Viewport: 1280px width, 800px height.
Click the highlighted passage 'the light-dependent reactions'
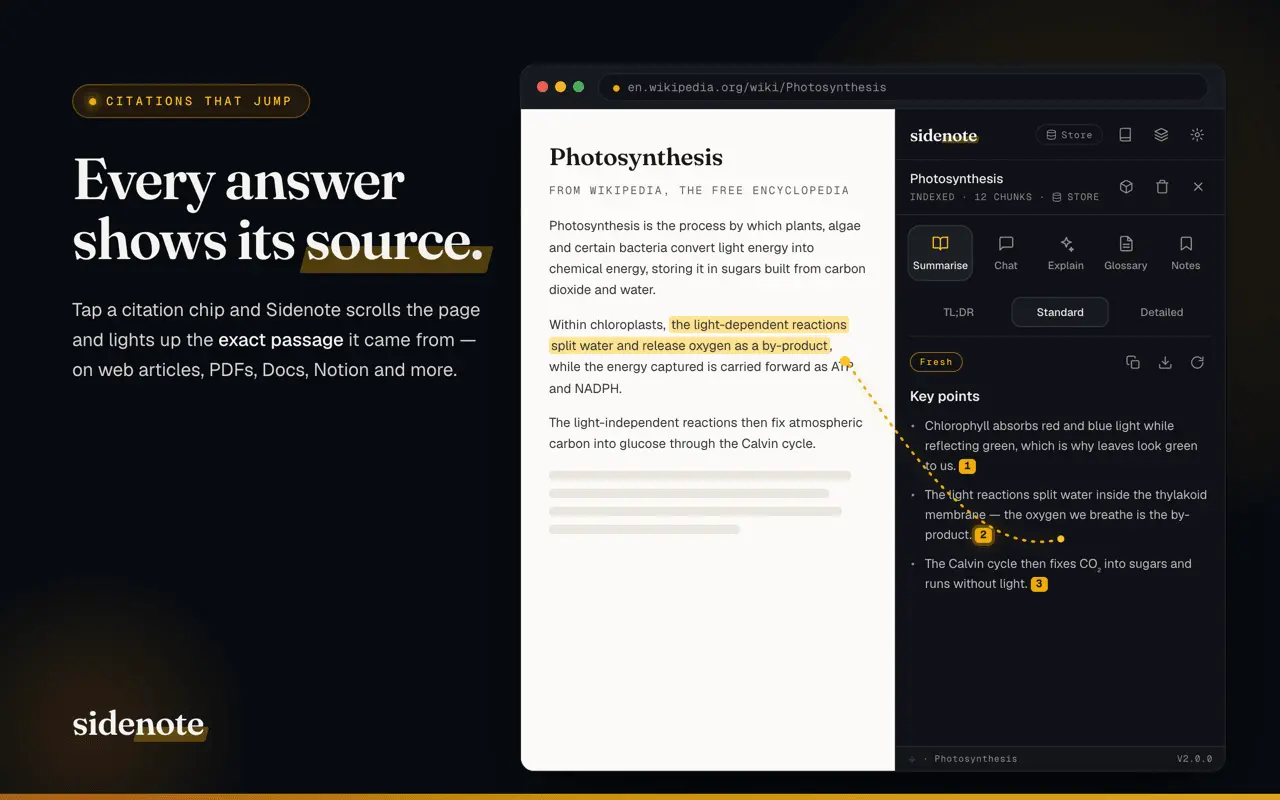(759, 324)
